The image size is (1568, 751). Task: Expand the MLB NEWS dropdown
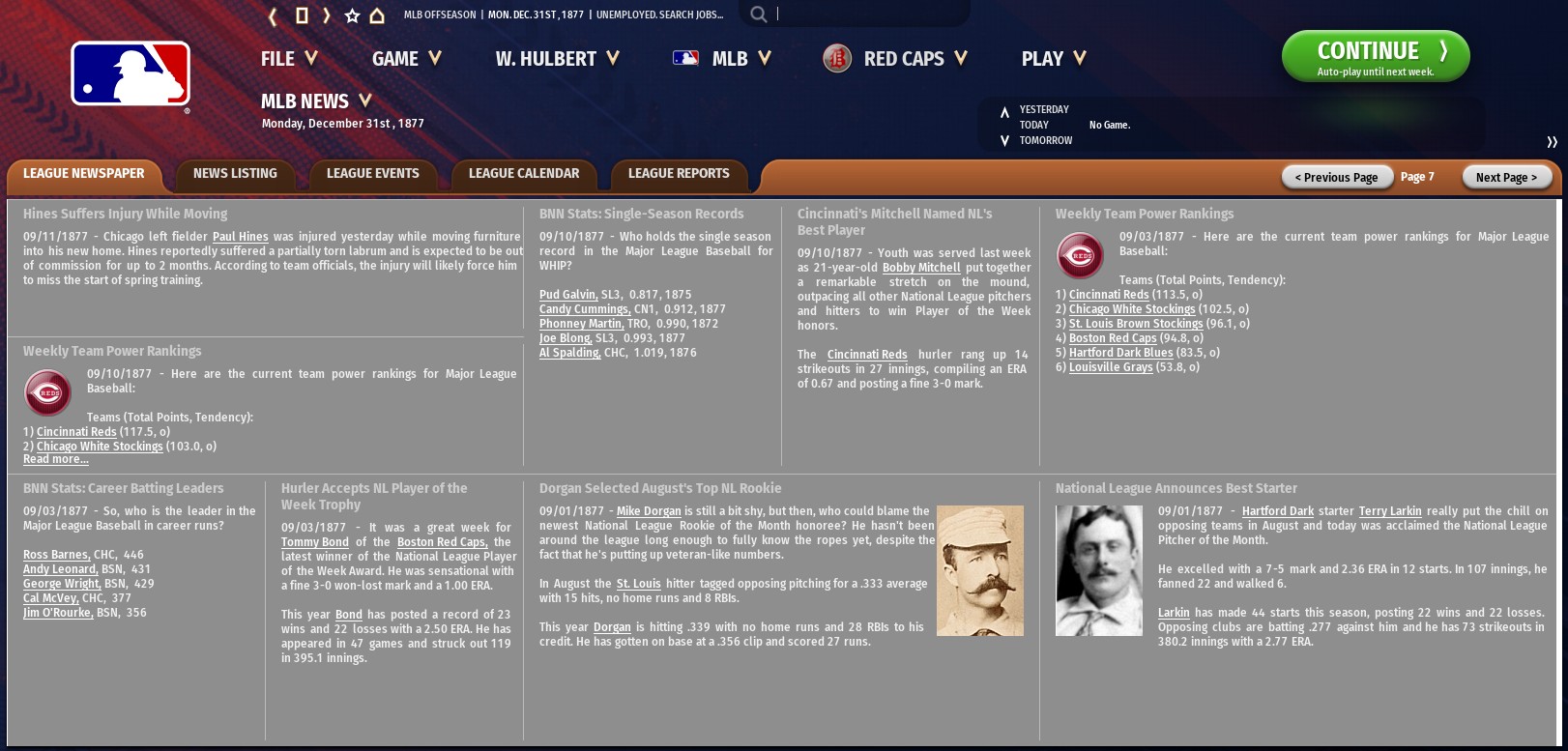tap(316, 101)
